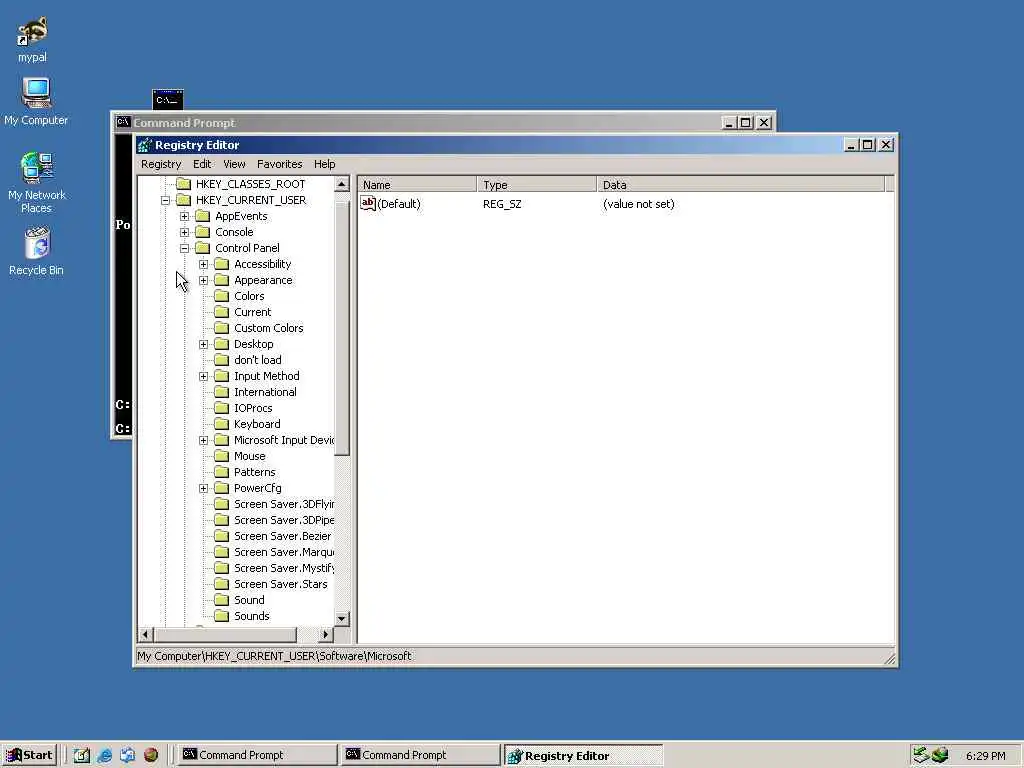Click the Registry Editor title bar icon
The image size is (1024, 768).
(x=144, y=145)
